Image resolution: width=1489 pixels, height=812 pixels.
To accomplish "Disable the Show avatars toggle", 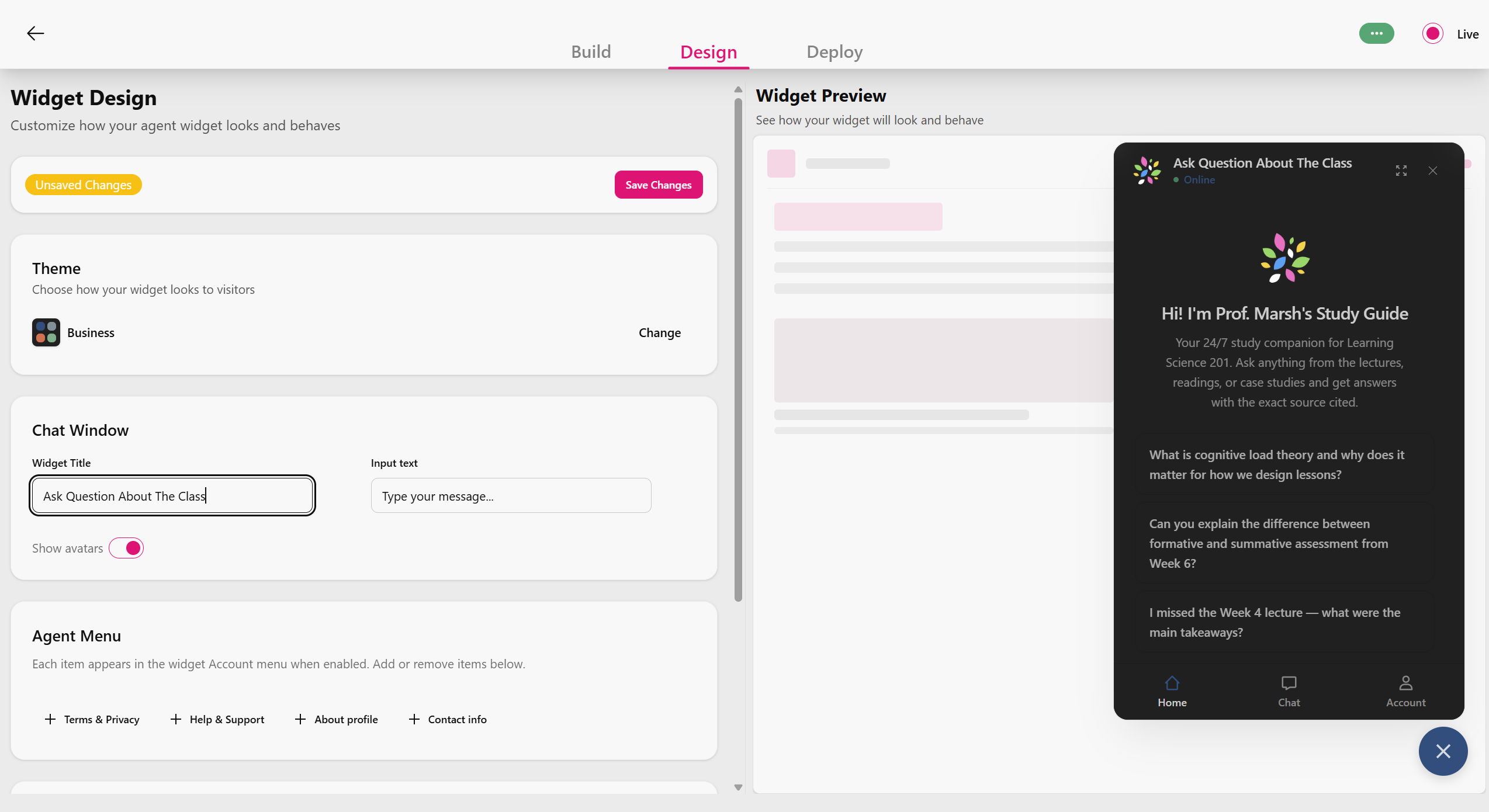I will [126, 548].
